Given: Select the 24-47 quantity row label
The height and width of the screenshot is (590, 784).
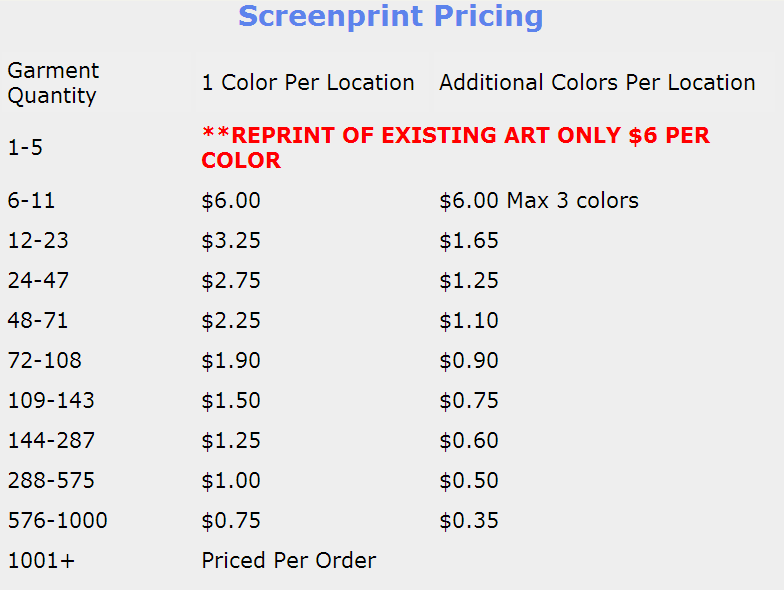Looking at the screenshot, I should 38,281.
